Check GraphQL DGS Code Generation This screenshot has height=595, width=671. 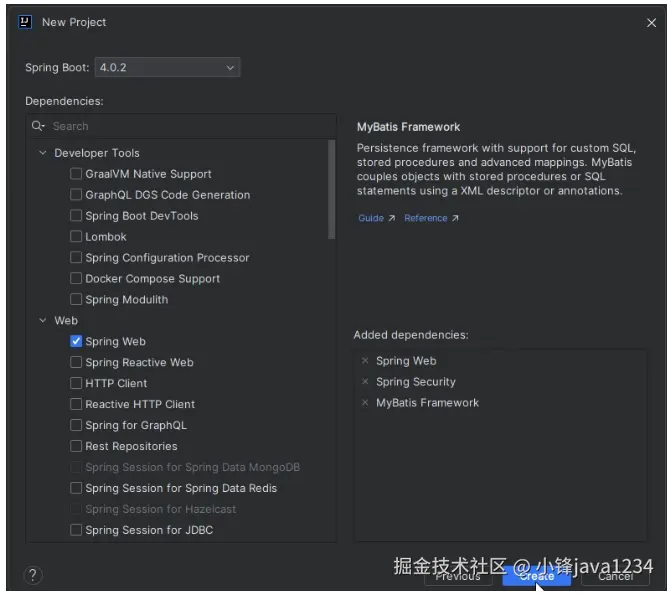[76, 195]
